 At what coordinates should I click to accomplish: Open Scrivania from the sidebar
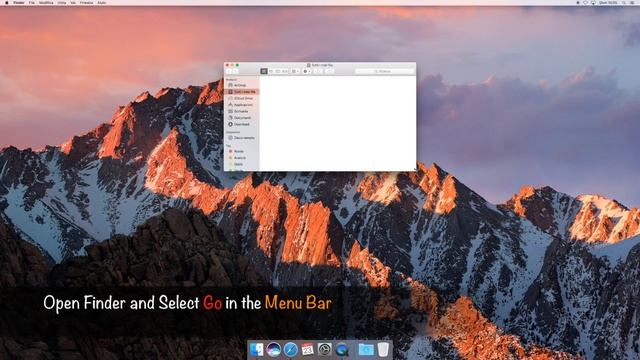241,111
